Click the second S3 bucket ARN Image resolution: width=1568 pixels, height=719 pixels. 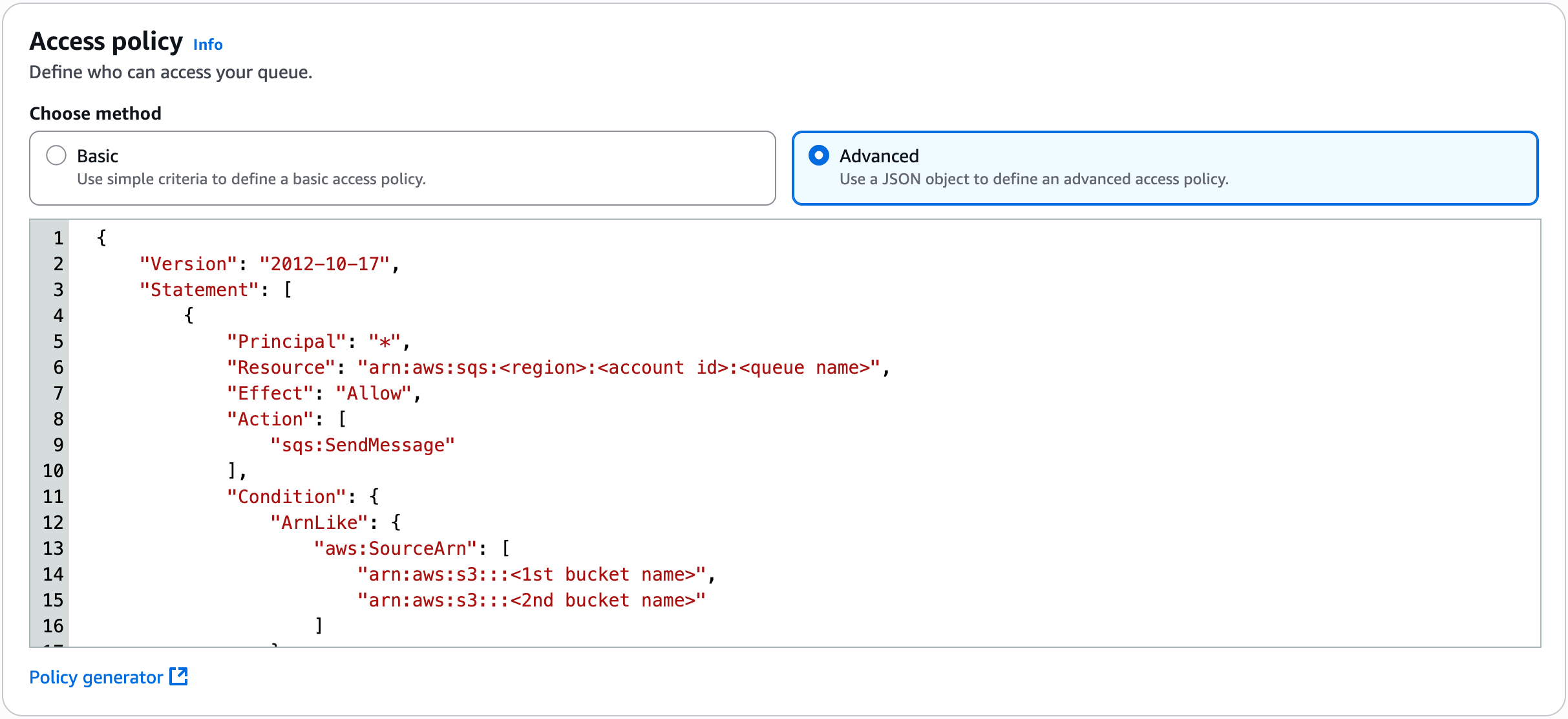click(531, 600)
